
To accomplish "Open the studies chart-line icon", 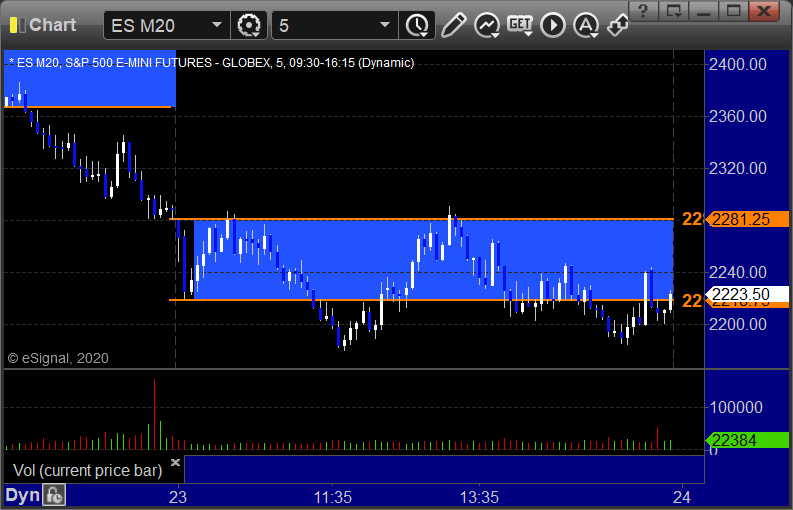I will 487,25.
